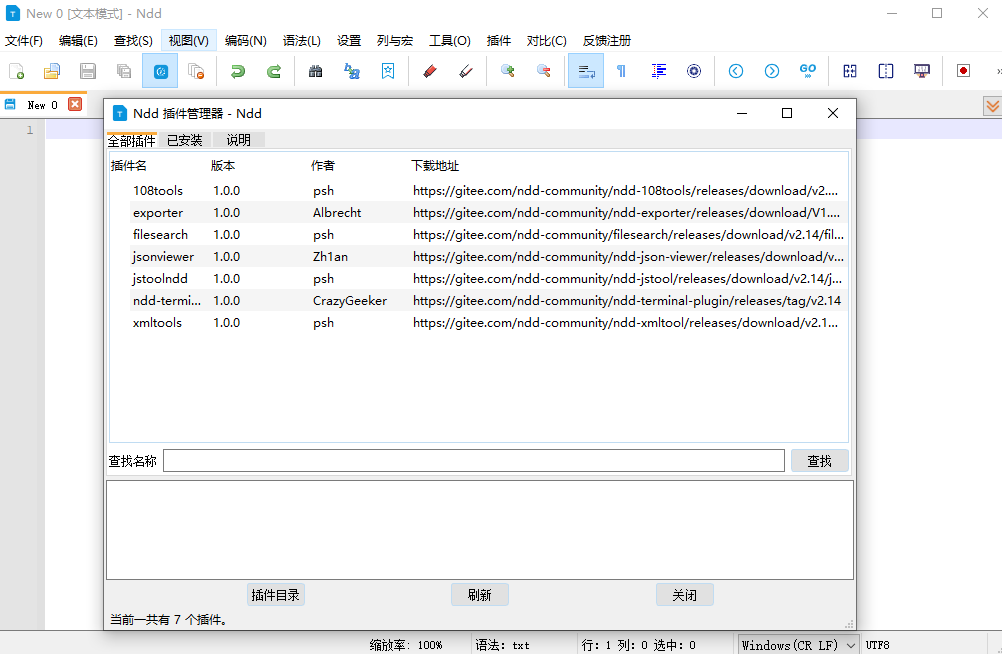Image resolution: width=1002 pixels, height=654 pixels.
Task: Click the red marker highlight icon
Action: tap(430, 71)
